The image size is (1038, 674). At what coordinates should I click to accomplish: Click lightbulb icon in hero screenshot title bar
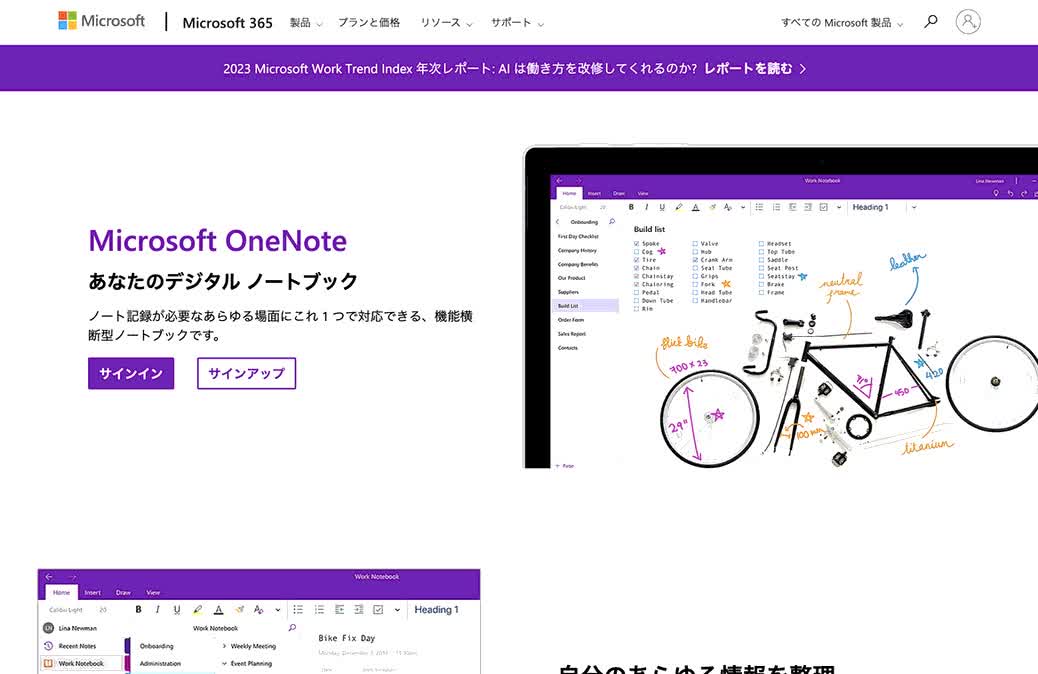[x=996, y=193]
